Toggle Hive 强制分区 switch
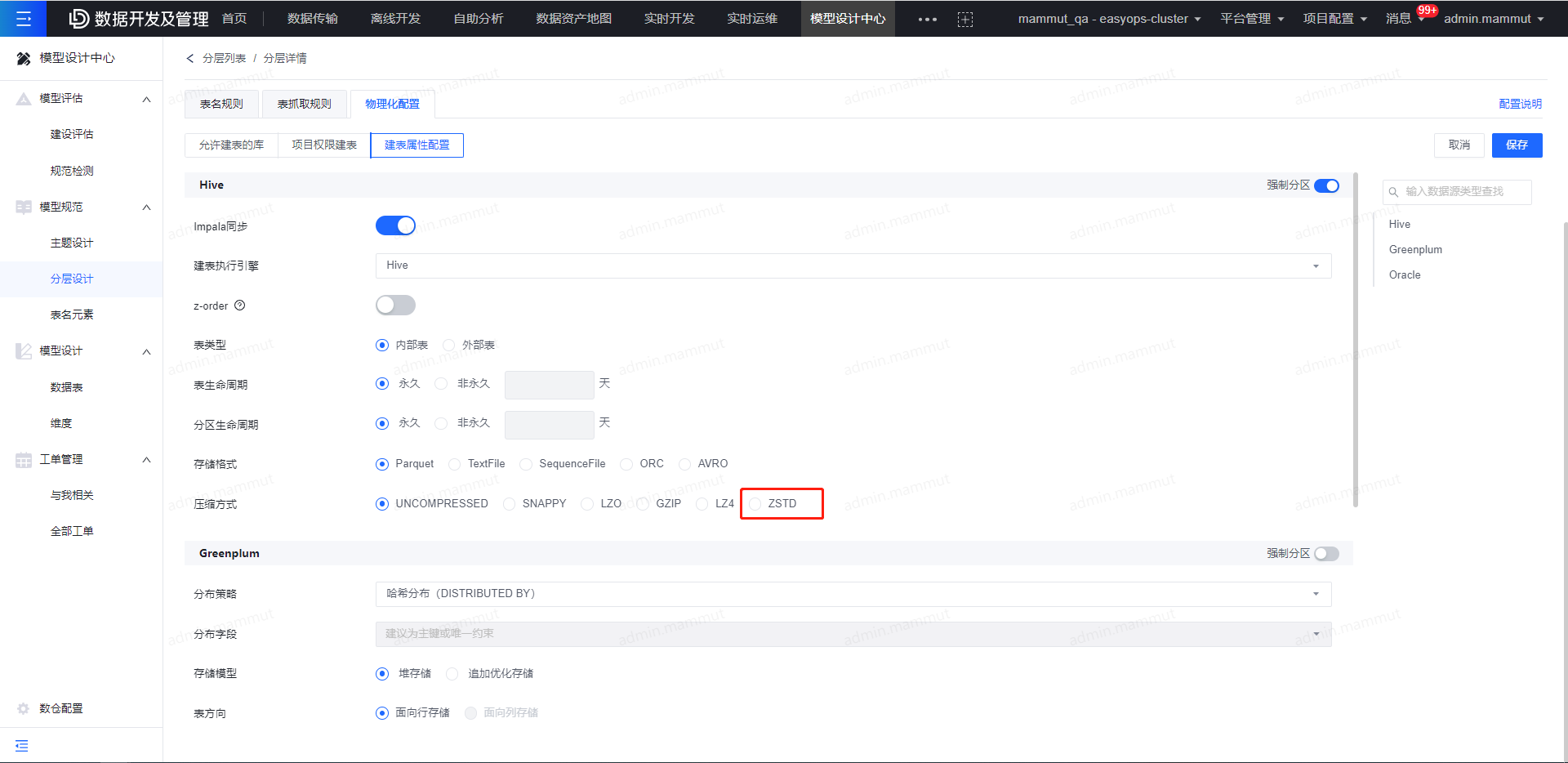Viewport: 1568px width, 763px height. click(1327, 185)
